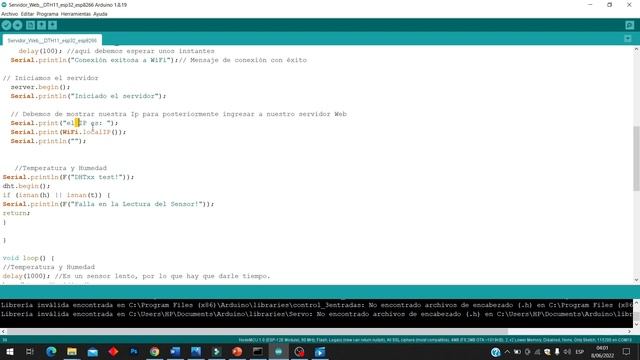Expand hidden system tray icons chevron
The image size is (640, 360).
(507, 352)
